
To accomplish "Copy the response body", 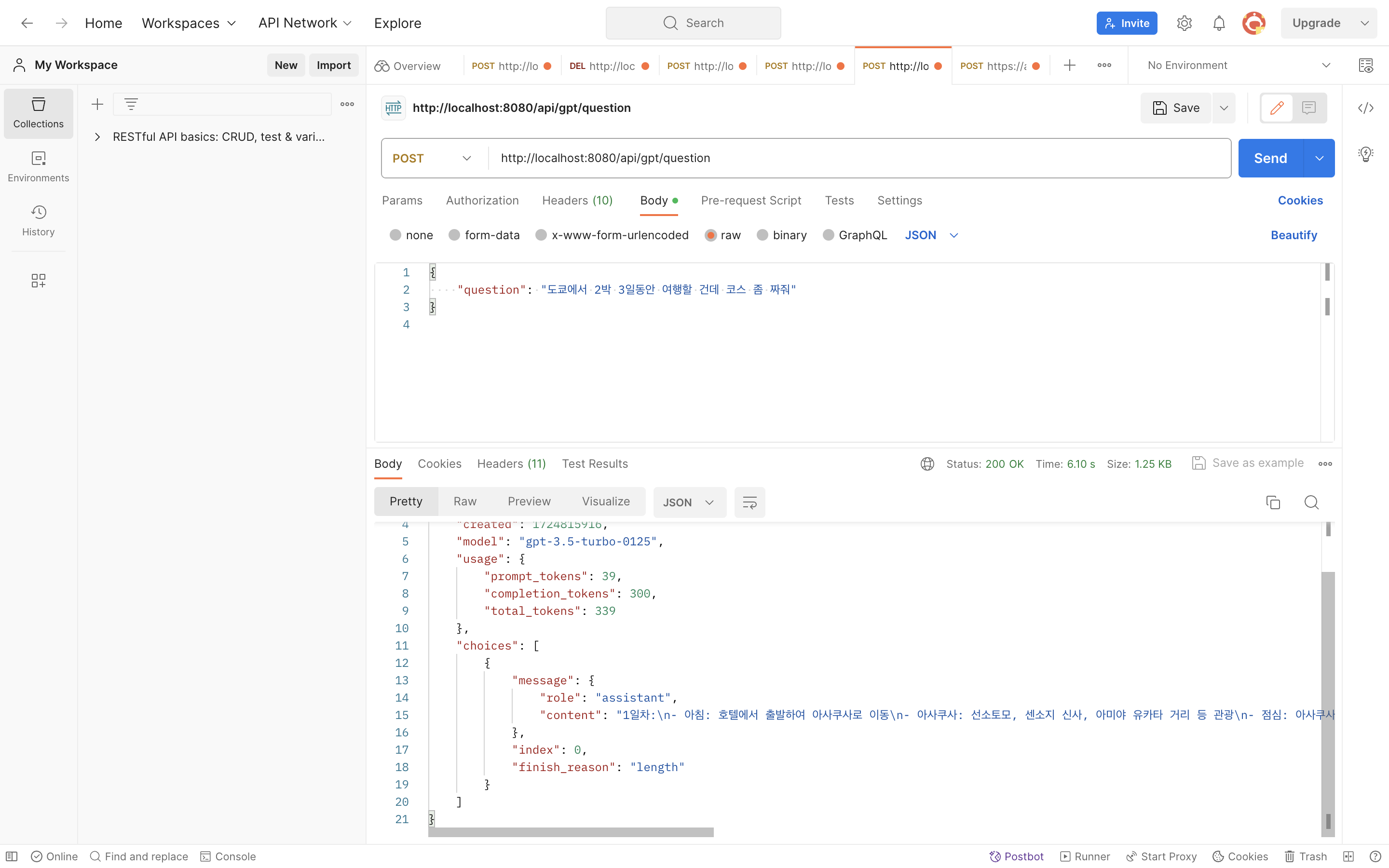I will (x=1273, y=502).
